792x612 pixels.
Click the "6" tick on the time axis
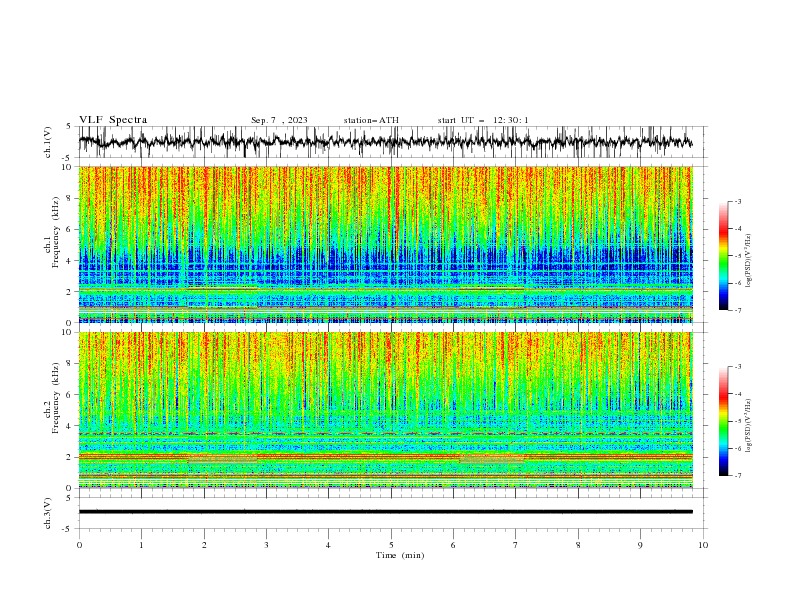click(x=454, y=545)
